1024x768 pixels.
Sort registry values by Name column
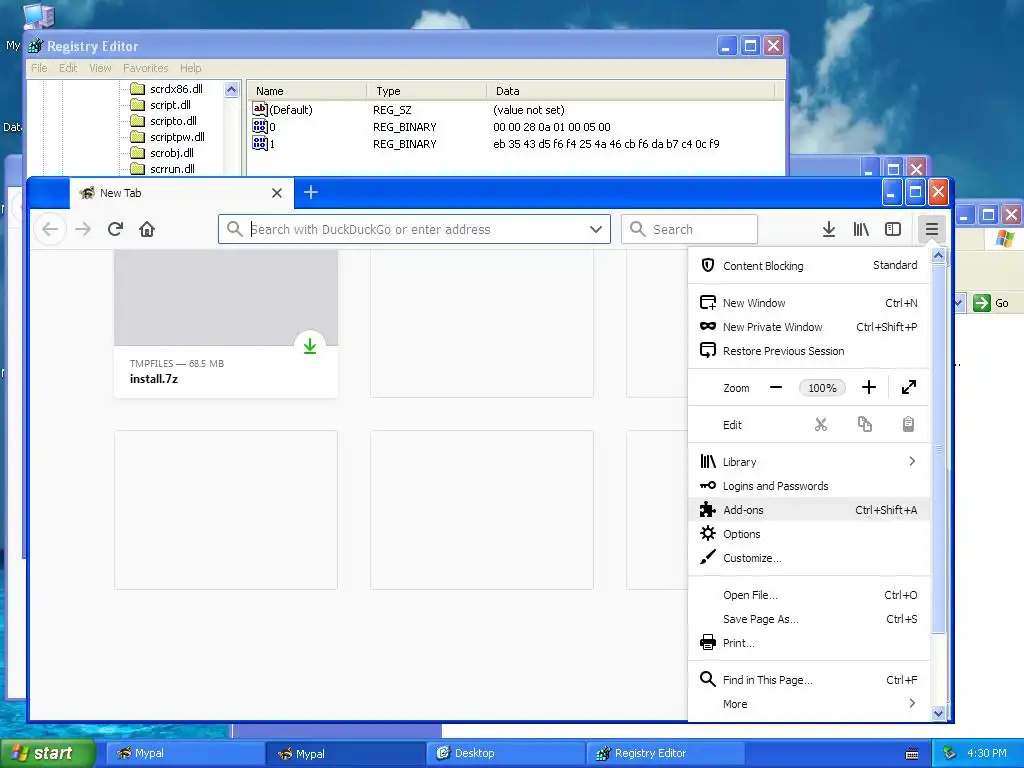[x=307, y=91]
